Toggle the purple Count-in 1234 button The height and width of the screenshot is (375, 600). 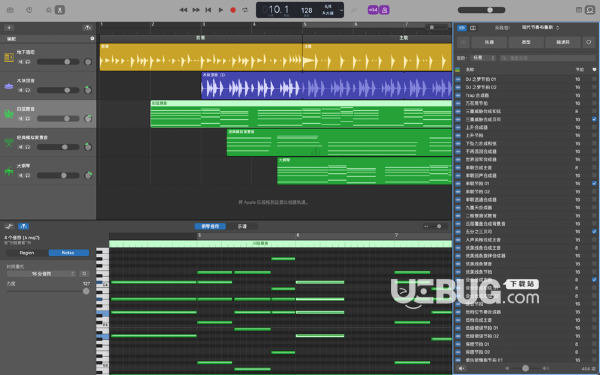pos(373,10)
